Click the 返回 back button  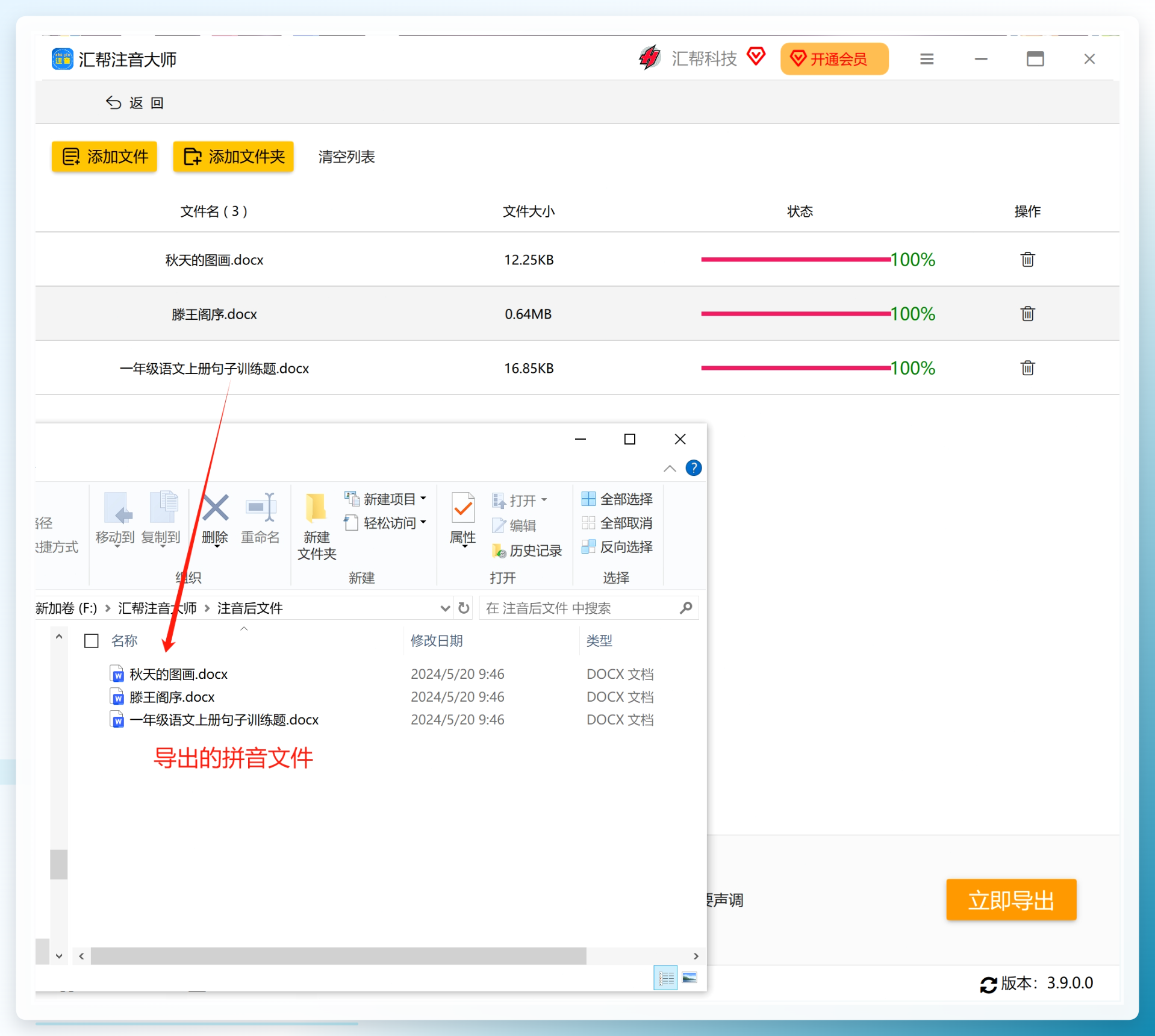[135, 103]
